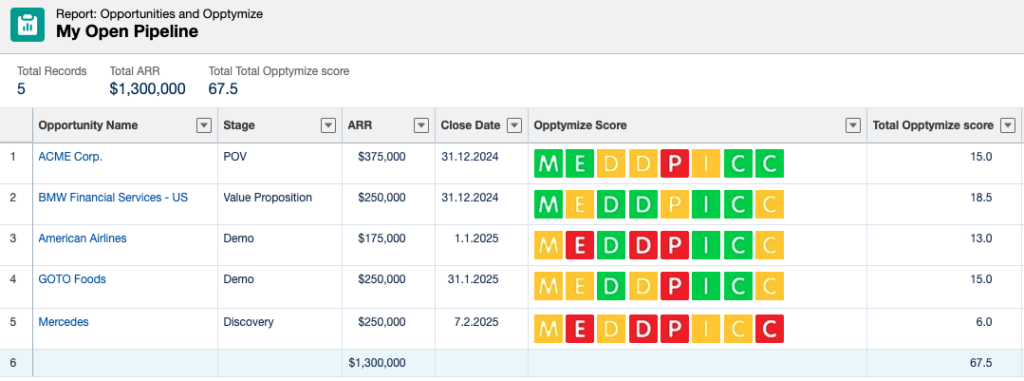Click the green M badge in BMW row
Image resolution: width=1024 pixels, height=381 pixels.
click(x=548, y=205)
